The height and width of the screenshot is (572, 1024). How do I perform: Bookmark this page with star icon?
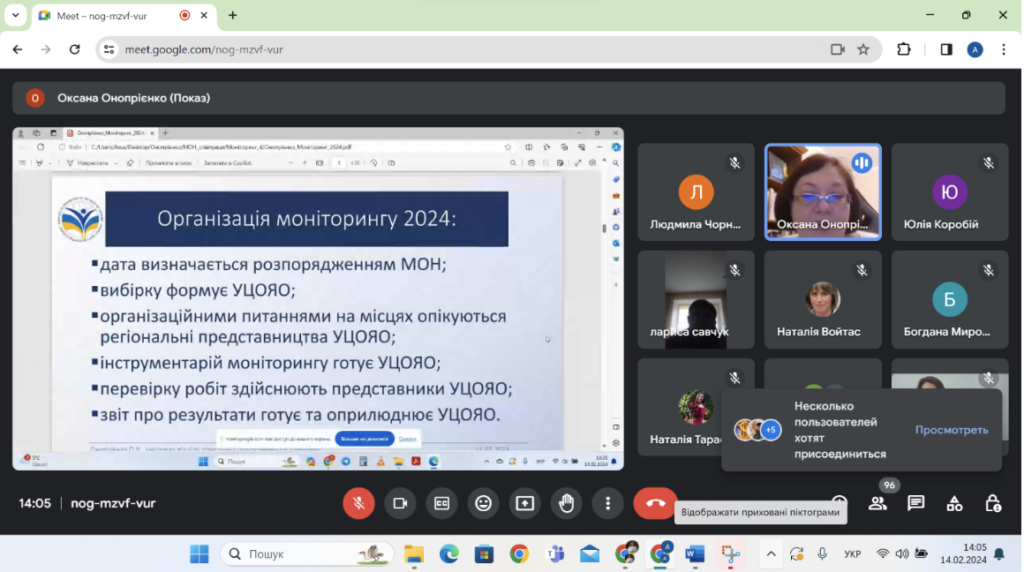(x=863, y=50)
